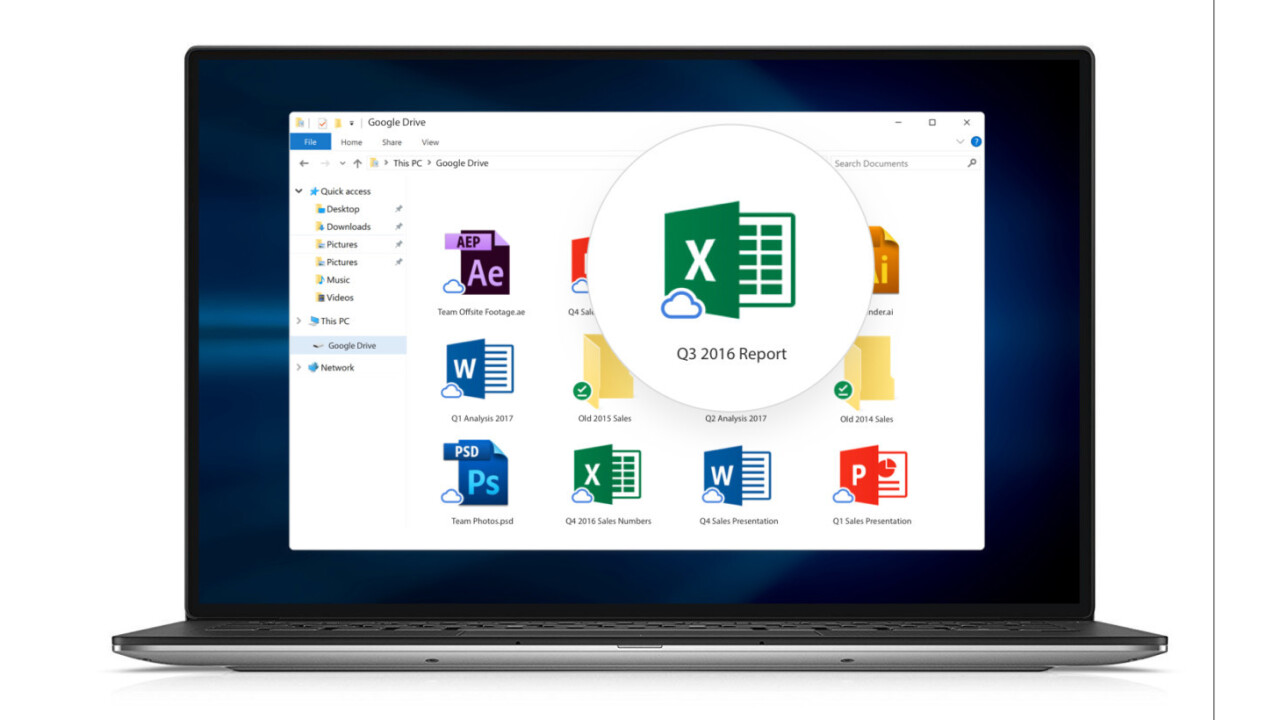1280x720 pixels.
Task: Open the Help question mark icon
Action: pyautogui.click(x=976, y=142)
